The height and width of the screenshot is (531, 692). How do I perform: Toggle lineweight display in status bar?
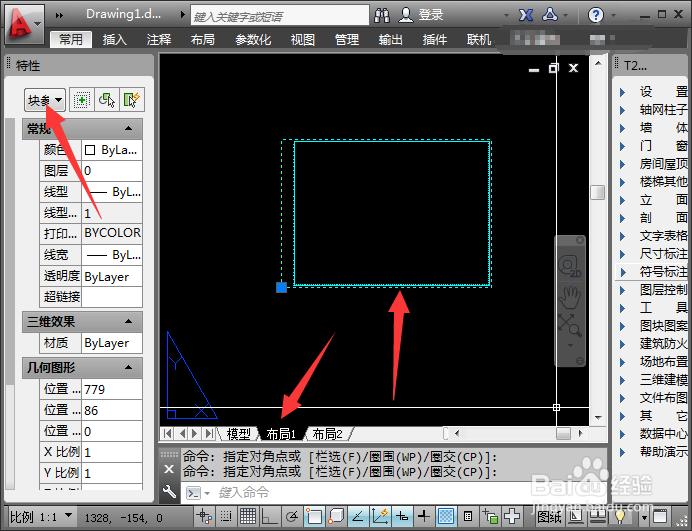[x=424, y=516]
